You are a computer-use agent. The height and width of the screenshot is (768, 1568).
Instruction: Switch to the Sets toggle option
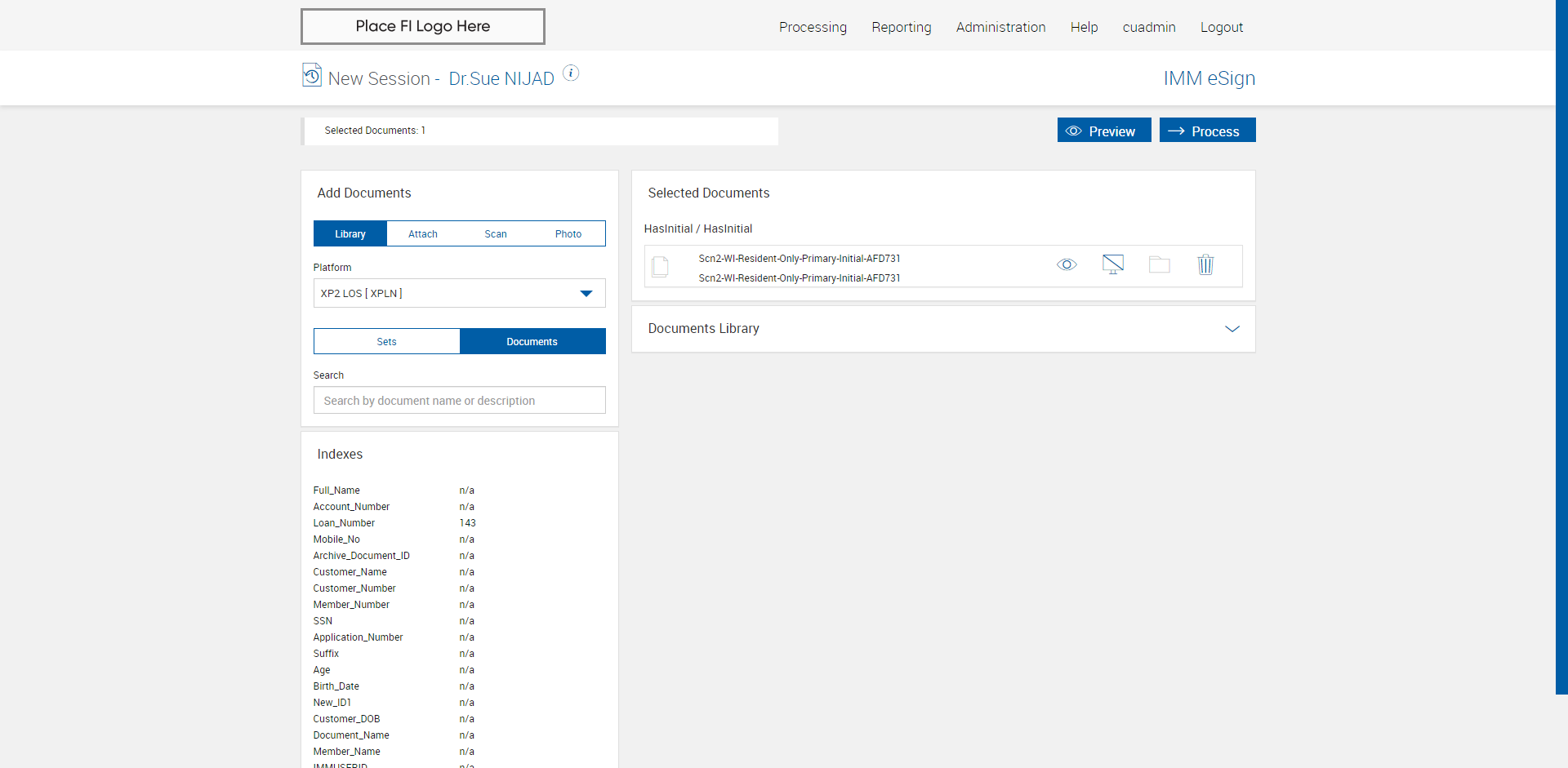(x=386, y=342)
